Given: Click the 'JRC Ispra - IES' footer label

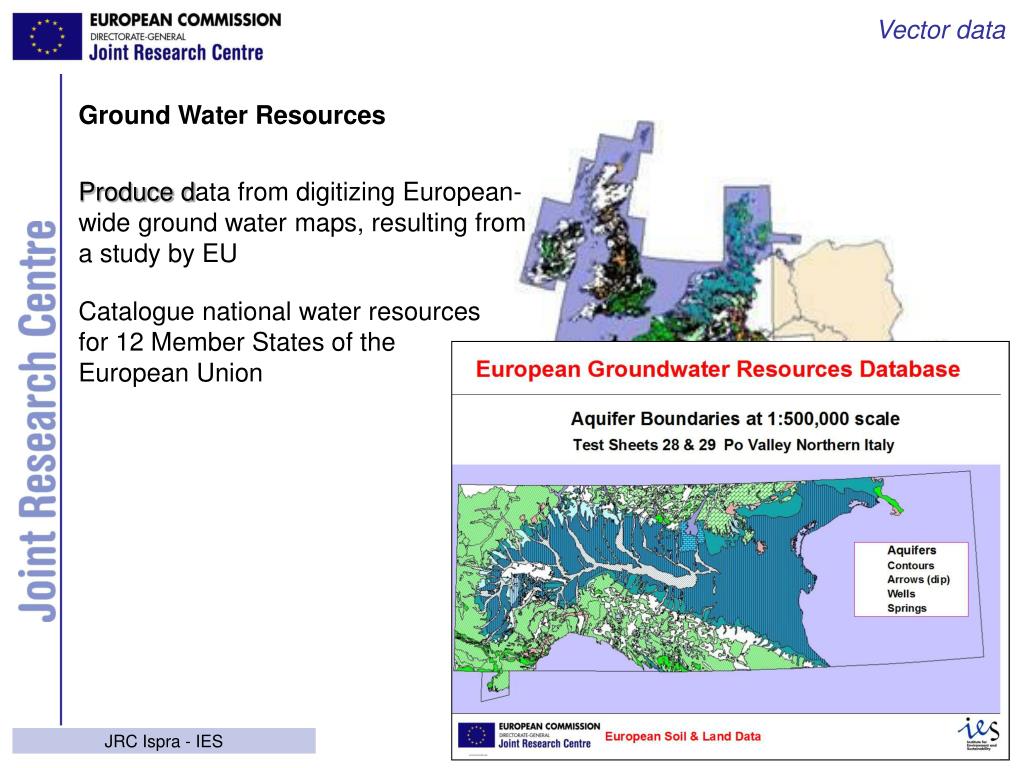Looking at the screenshot, I should pyautogui.click(x=163, y=741).
